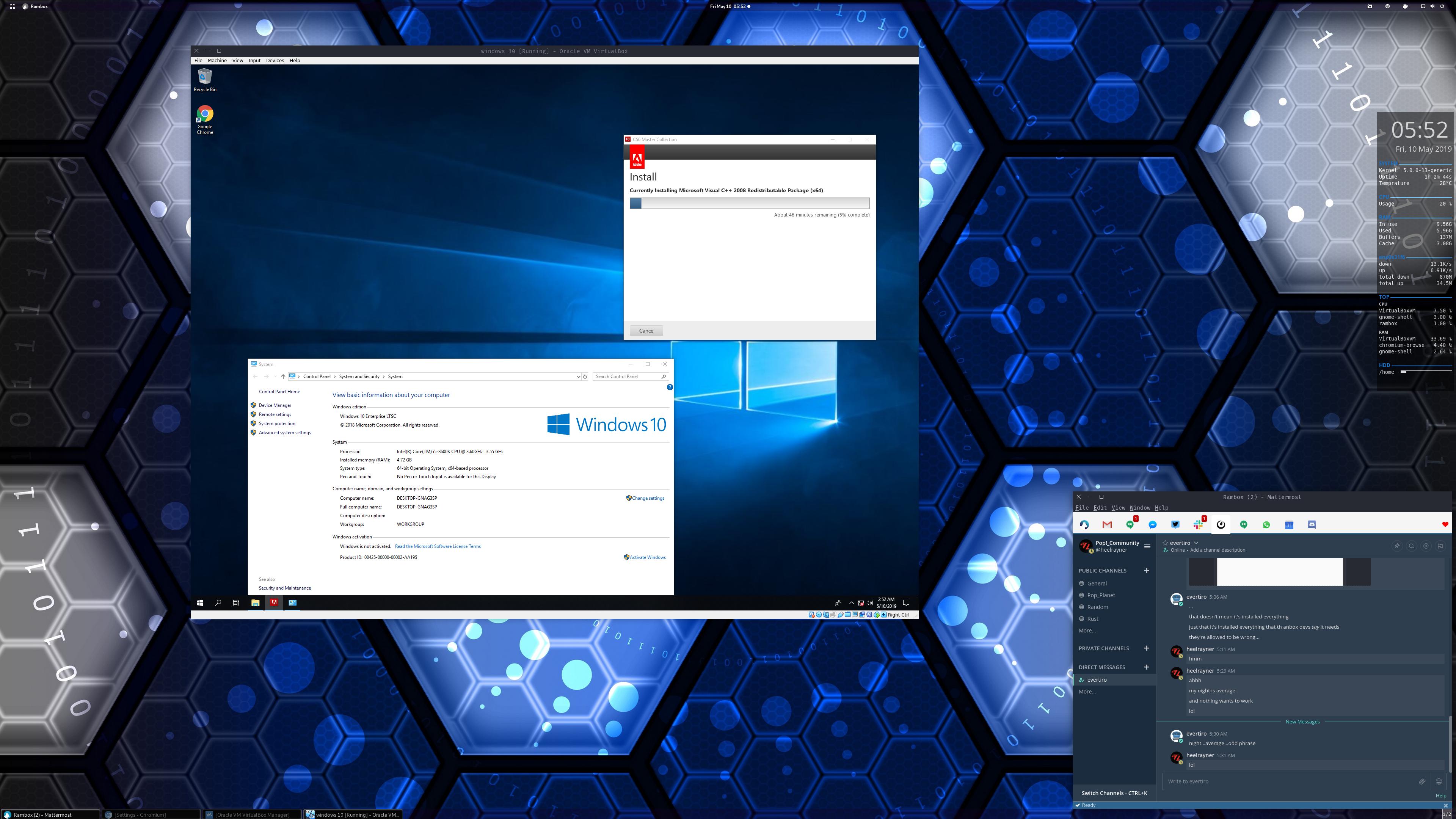Select the Pop_Planet channel
The width and height of the screenshot is (1456, 819).
pyautogui.click(x=1100, y=595)
